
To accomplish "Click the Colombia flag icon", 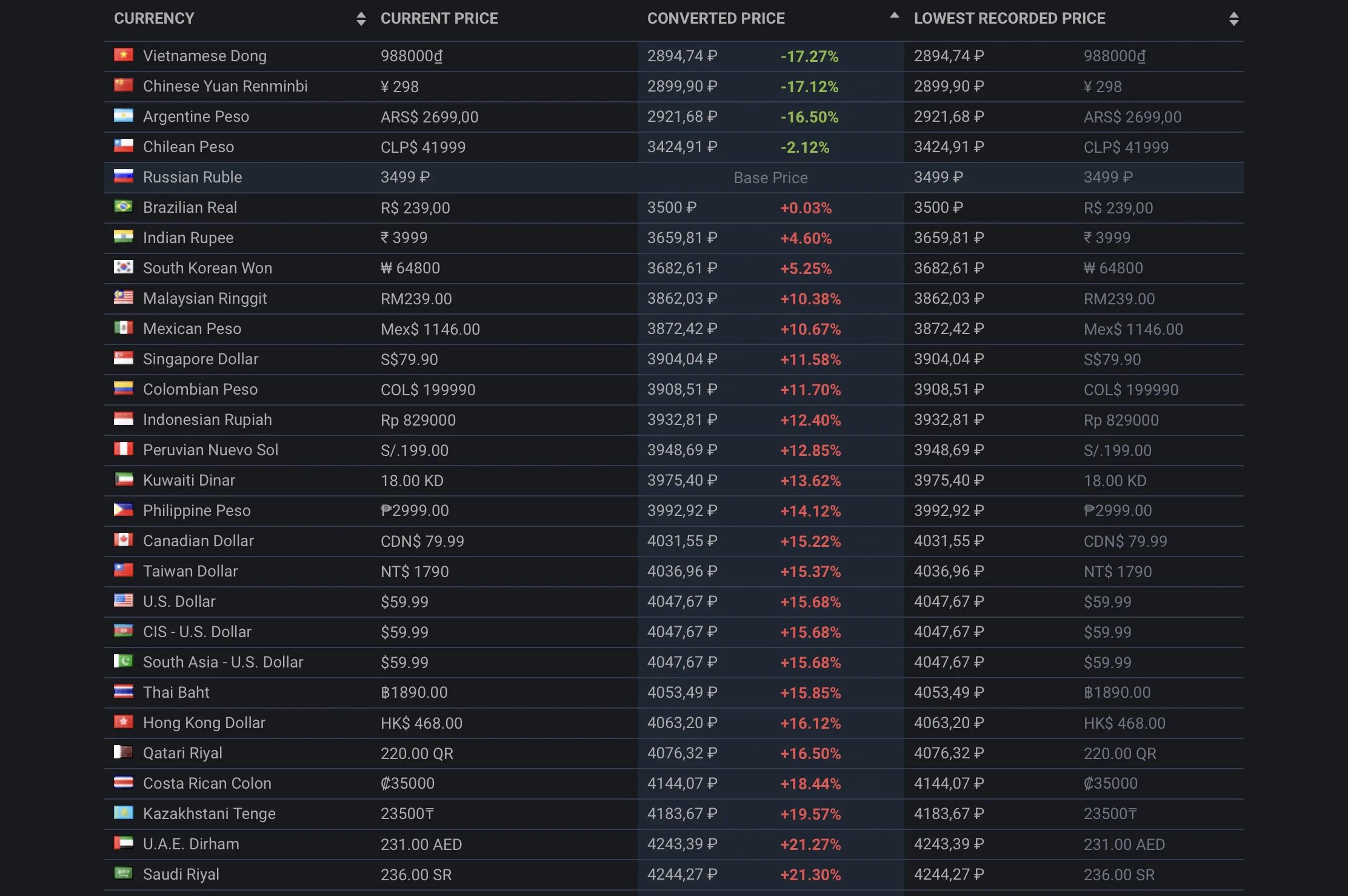I will [124, 389].
